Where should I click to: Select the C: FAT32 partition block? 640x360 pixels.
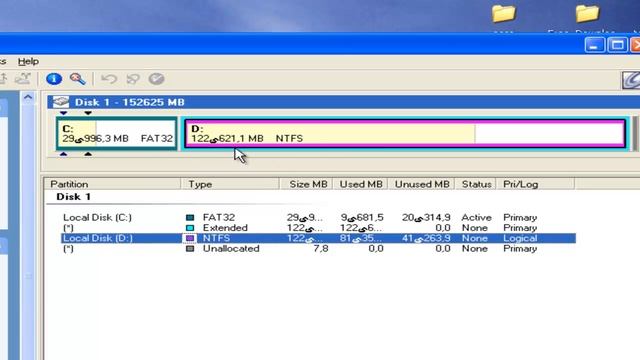pos(117,133)
